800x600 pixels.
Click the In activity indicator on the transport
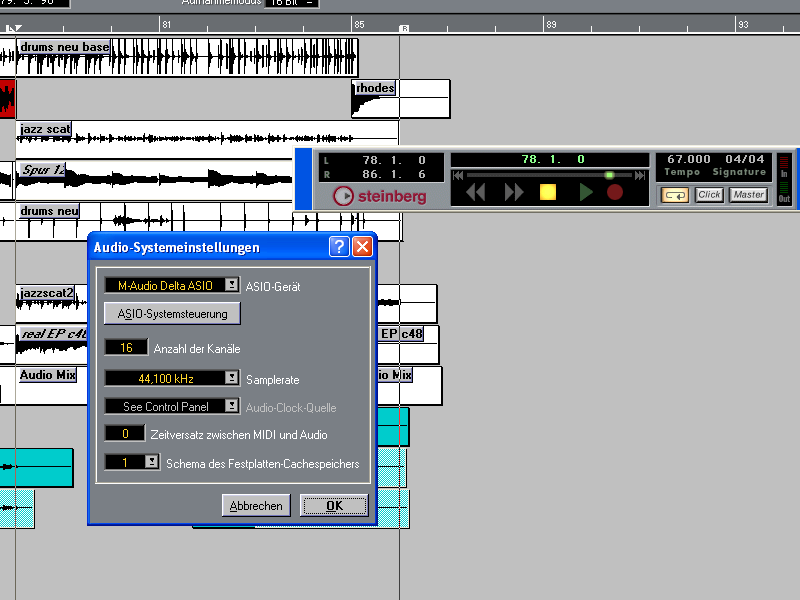pos(784,166)
